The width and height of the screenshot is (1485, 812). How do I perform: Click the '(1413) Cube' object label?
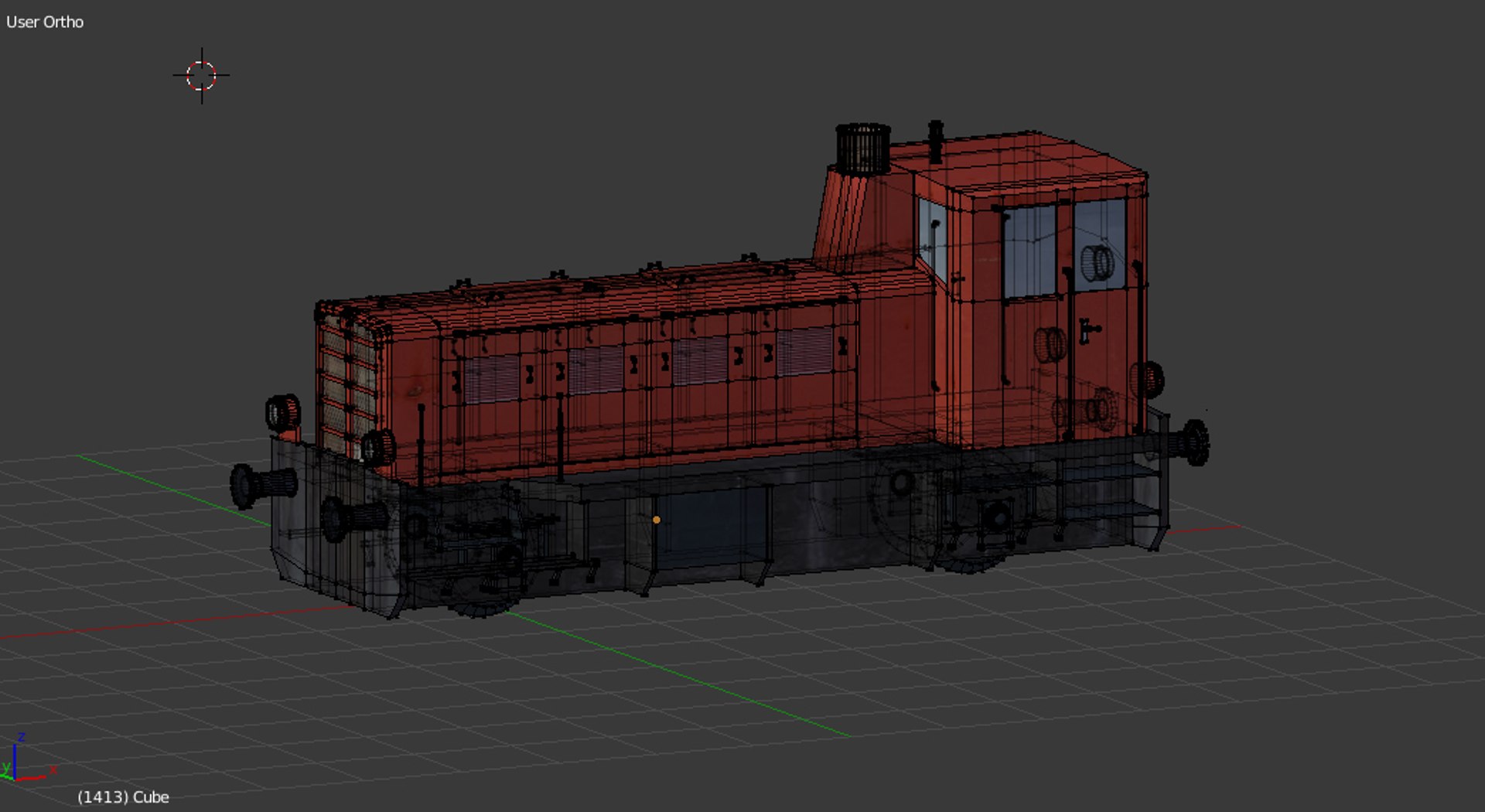(123, 797)
